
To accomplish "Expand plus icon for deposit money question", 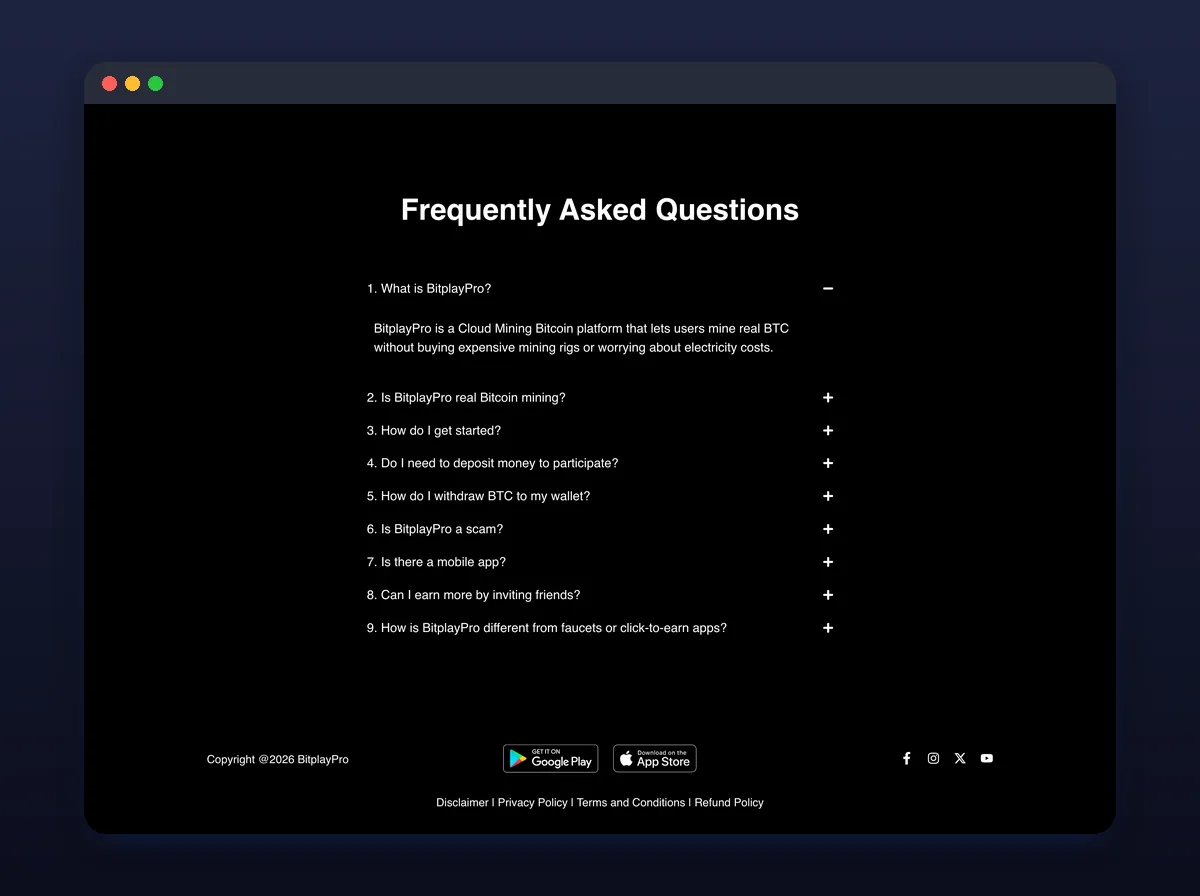I will pyautogui.click(x=828, y=464).
